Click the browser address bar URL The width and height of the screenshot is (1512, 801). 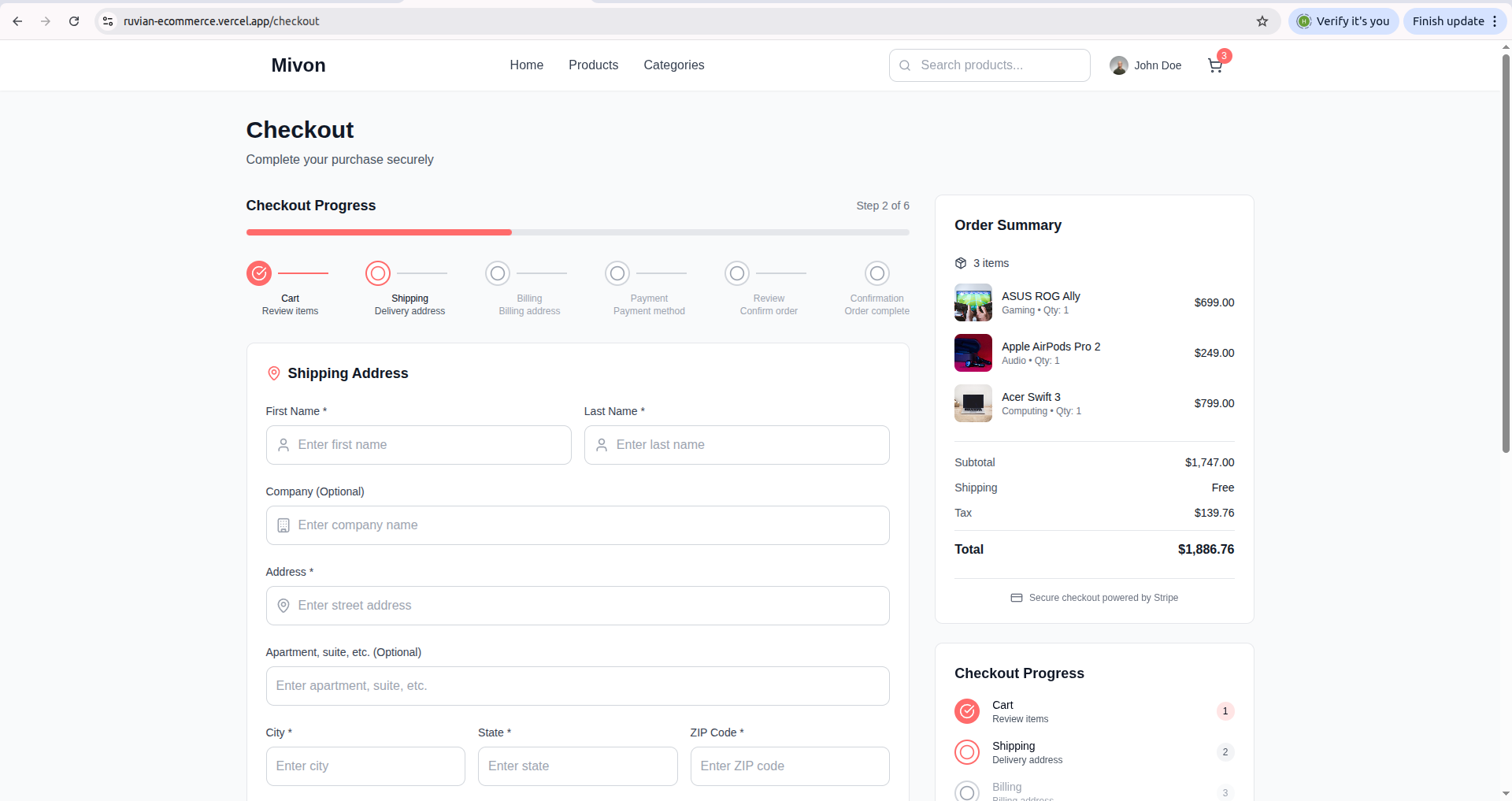pyautogui.click(x=221, y=21)
